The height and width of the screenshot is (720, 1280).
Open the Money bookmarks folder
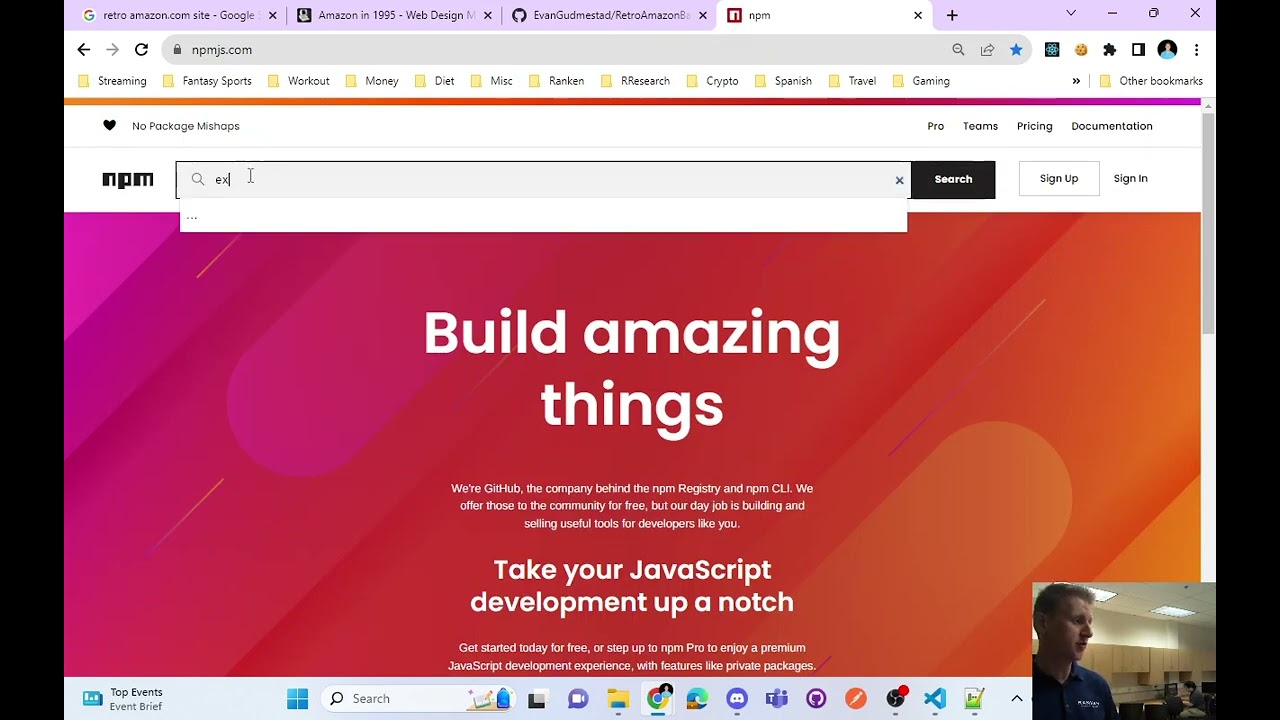pyautogui.click(x=372, y=81)
